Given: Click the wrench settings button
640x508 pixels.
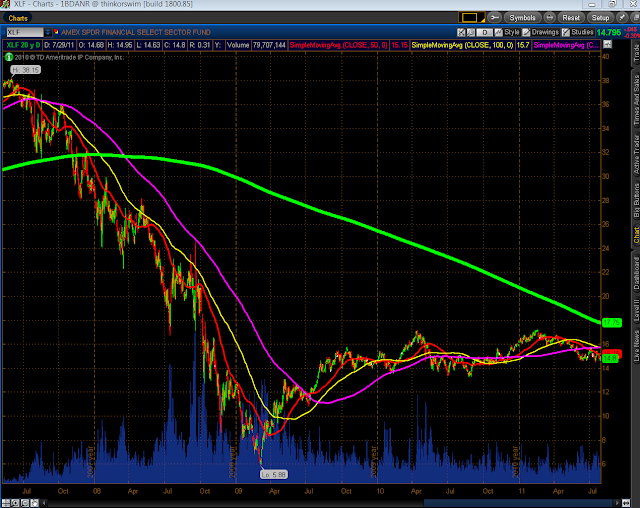Looking at the screenshot, I should click(x=494, y=18).
